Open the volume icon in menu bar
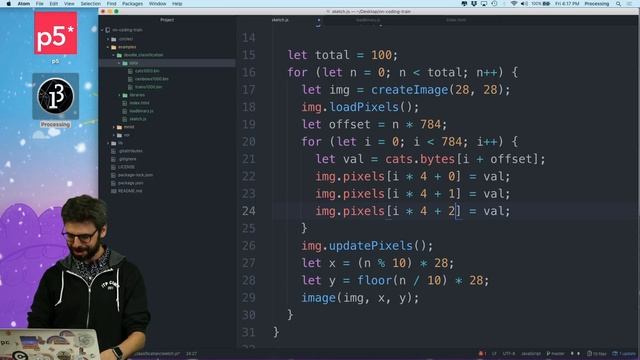Viewport: 640px width, 360px height. pyautogui.click(x=524, y=4)
